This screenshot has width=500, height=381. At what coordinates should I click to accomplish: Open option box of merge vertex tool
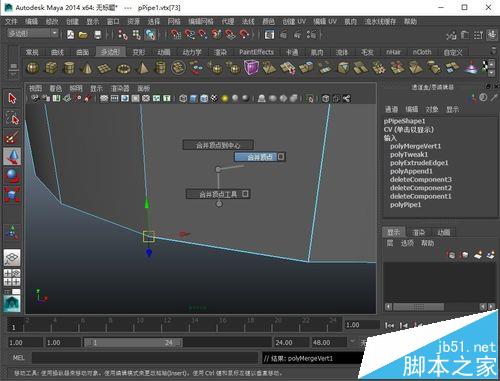pos(245,194)
